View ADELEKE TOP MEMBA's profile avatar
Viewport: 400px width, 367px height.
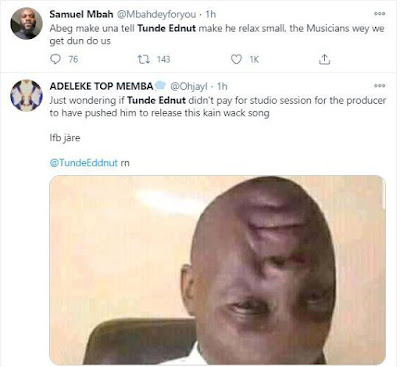pyautogui.click(x=26, y=95)
